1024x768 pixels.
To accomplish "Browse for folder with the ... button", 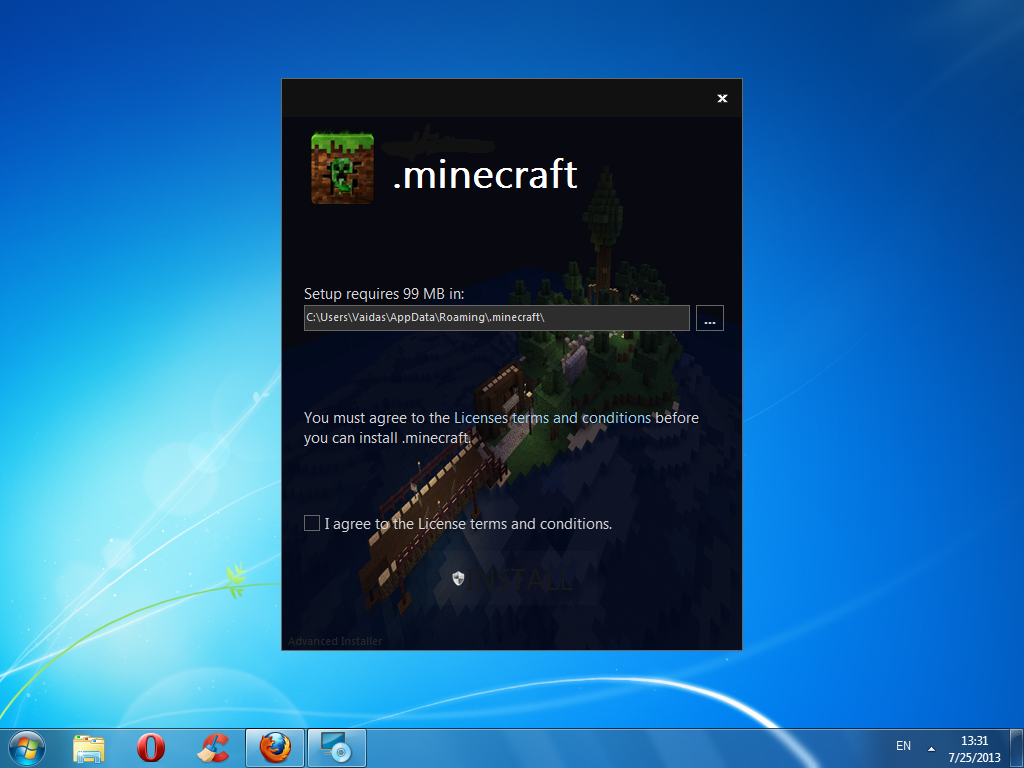I will (x=709, y=318).
